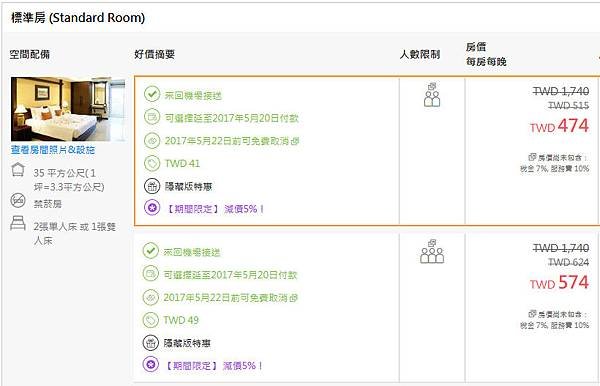
Task: Click the two-person occupancy icon
Action: (432, 95)
